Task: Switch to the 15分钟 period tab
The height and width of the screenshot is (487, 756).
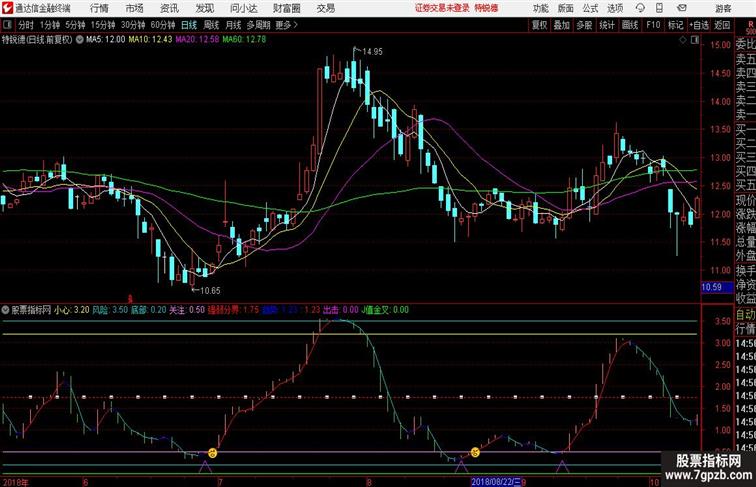Action: coord(103,25)
